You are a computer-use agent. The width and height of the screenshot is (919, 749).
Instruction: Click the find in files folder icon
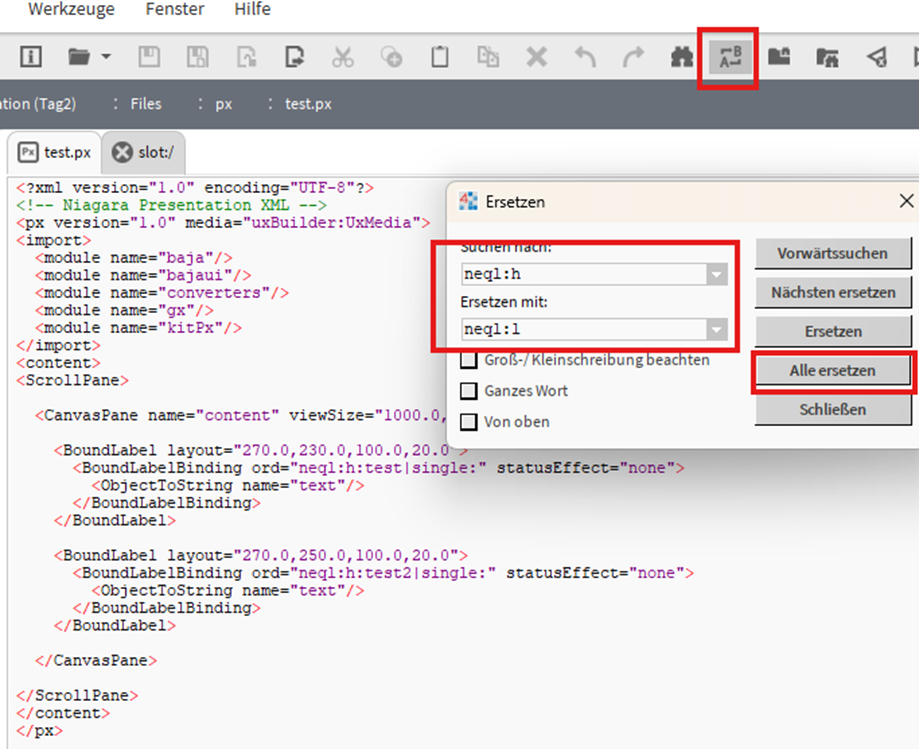pyautogui.click(x=827, y=57)
